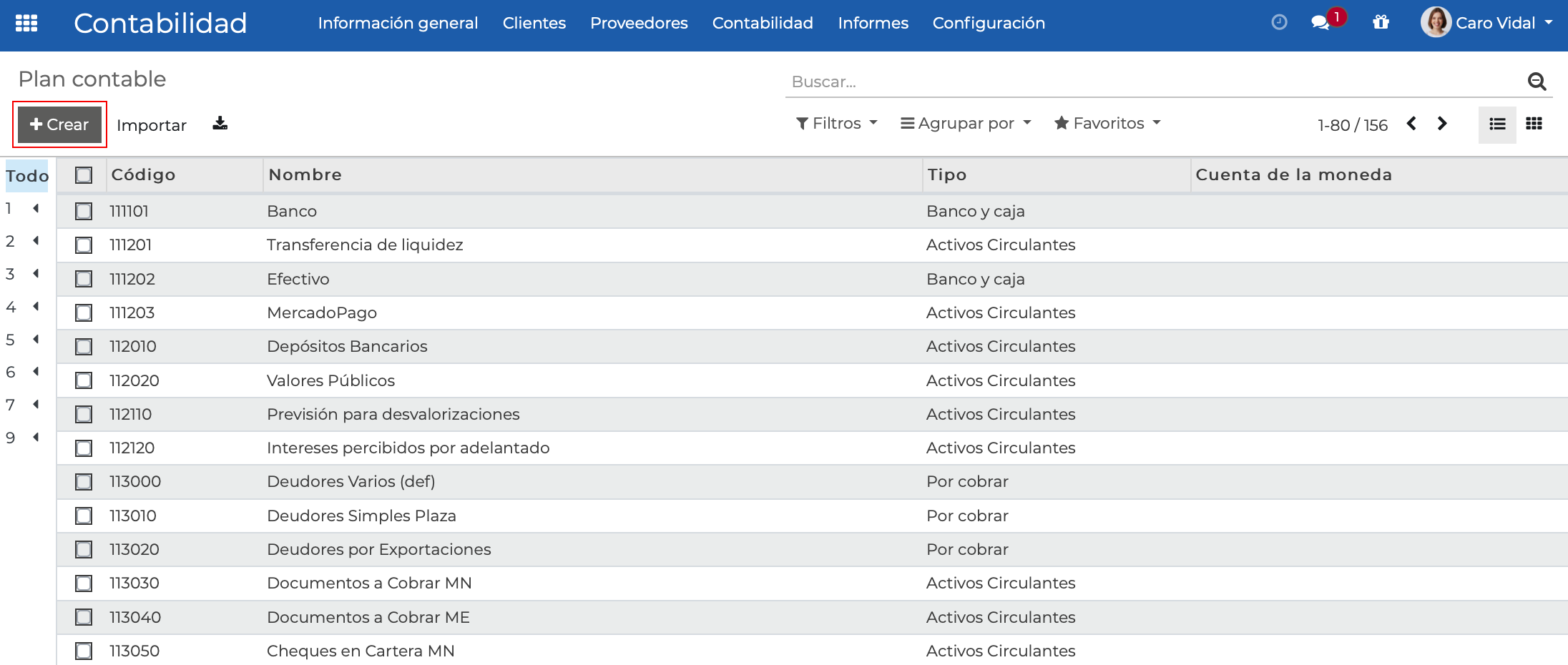Viewport: 1568px width, 665px height.
Task: Switch to kanban view using the grid icon
Action: pos(1534,124)
